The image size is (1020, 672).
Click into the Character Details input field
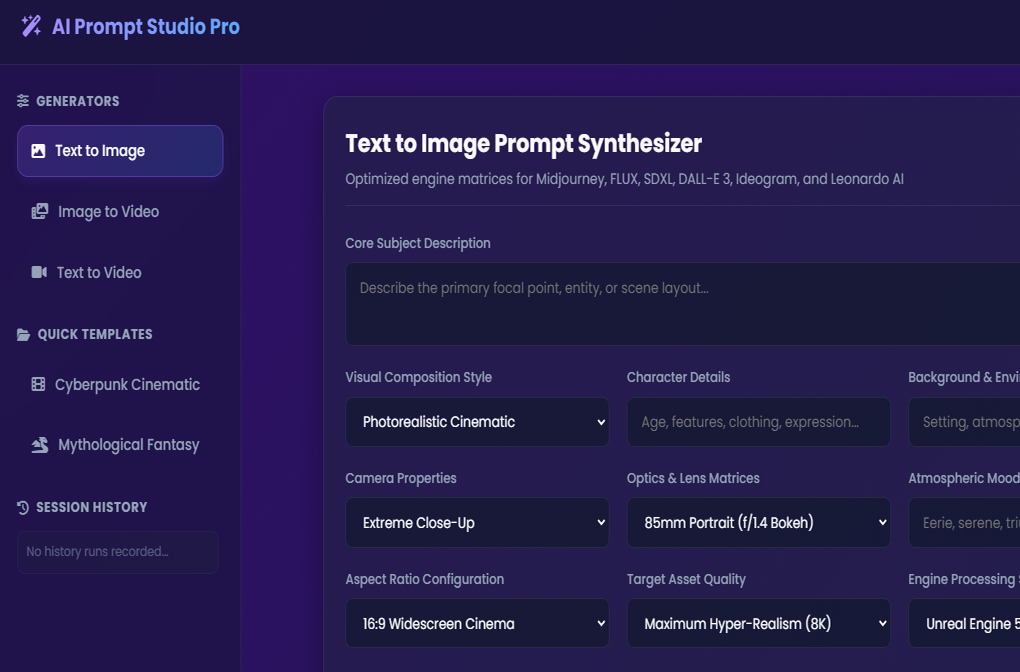pyautogui.click(x=758, y=422)
